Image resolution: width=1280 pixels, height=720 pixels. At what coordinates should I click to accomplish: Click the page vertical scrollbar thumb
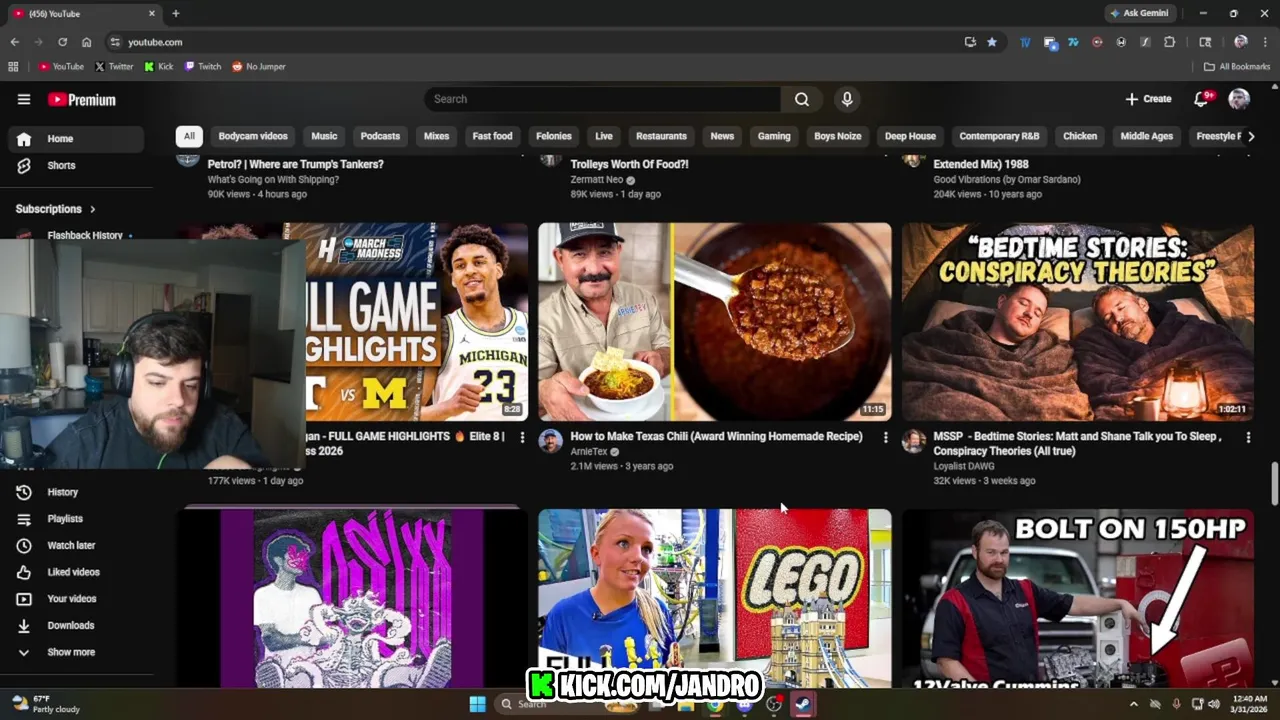click(1274, 485)
